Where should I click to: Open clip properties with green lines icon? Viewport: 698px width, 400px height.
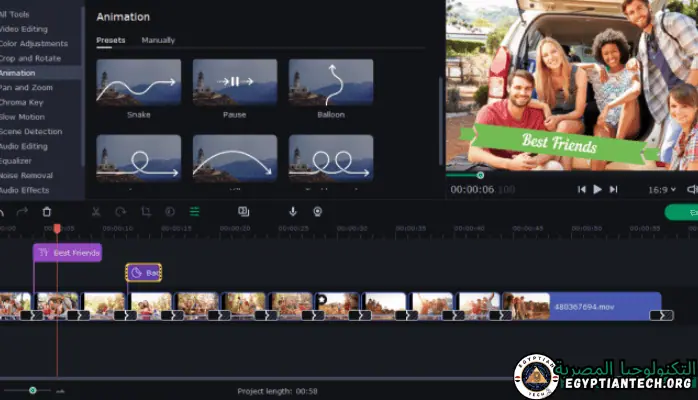(x=194, y=212)
